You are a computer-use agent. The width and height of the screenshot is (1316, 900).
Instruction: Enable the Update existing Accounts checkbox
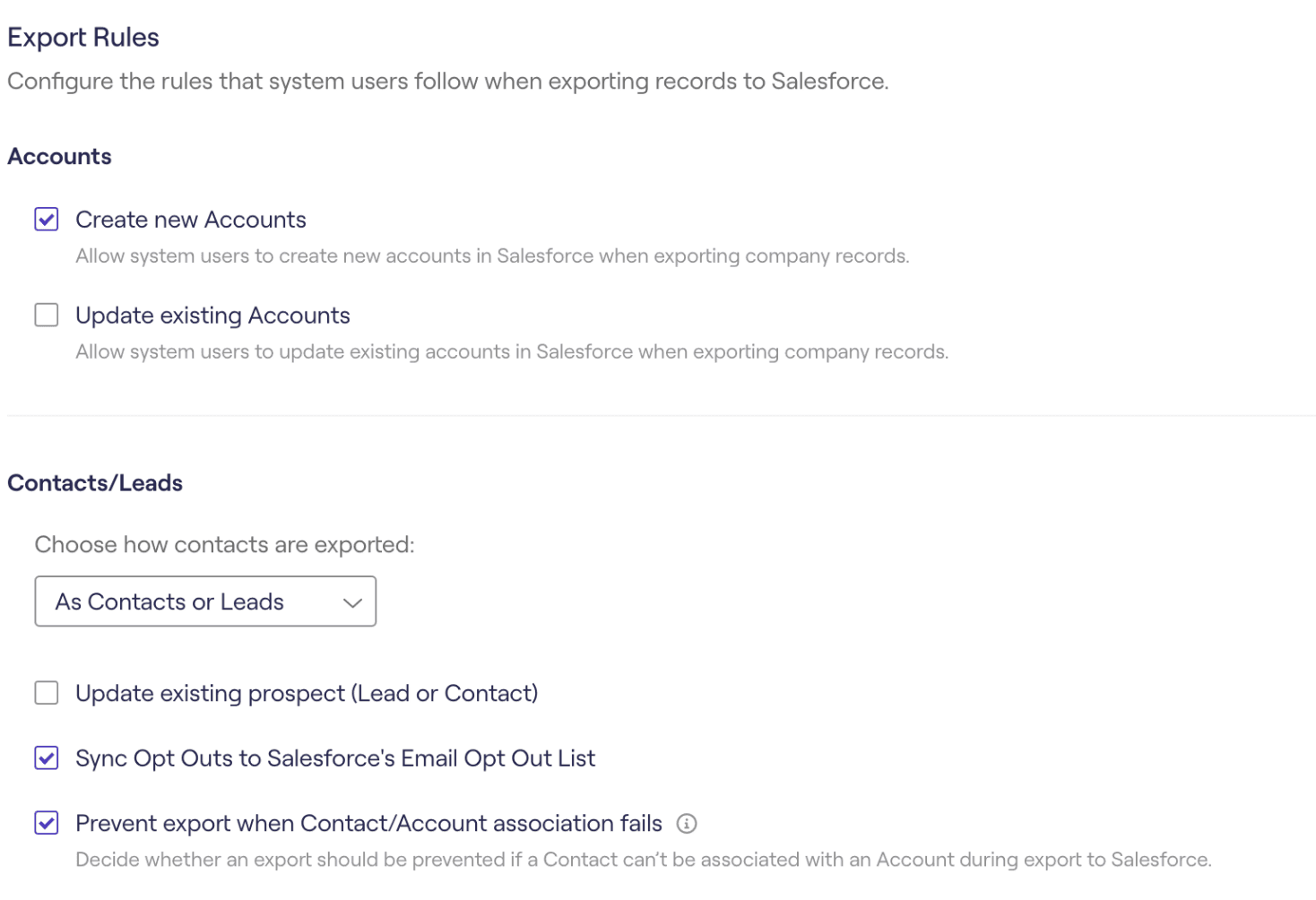pos(47,316)
